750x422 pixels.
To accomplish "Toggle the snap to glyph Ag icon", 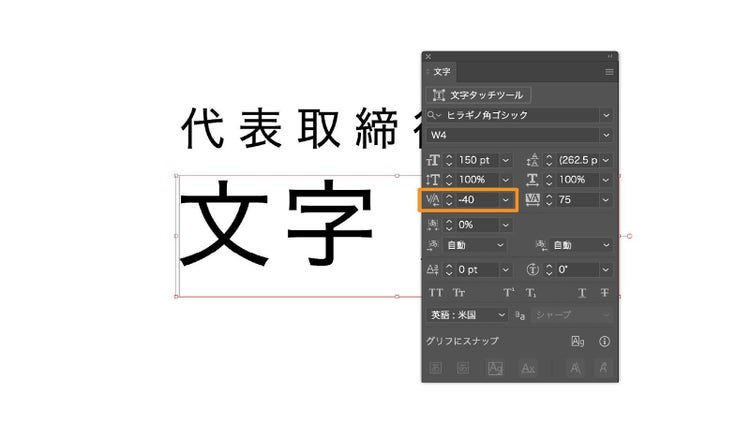I will click(578, 341).
